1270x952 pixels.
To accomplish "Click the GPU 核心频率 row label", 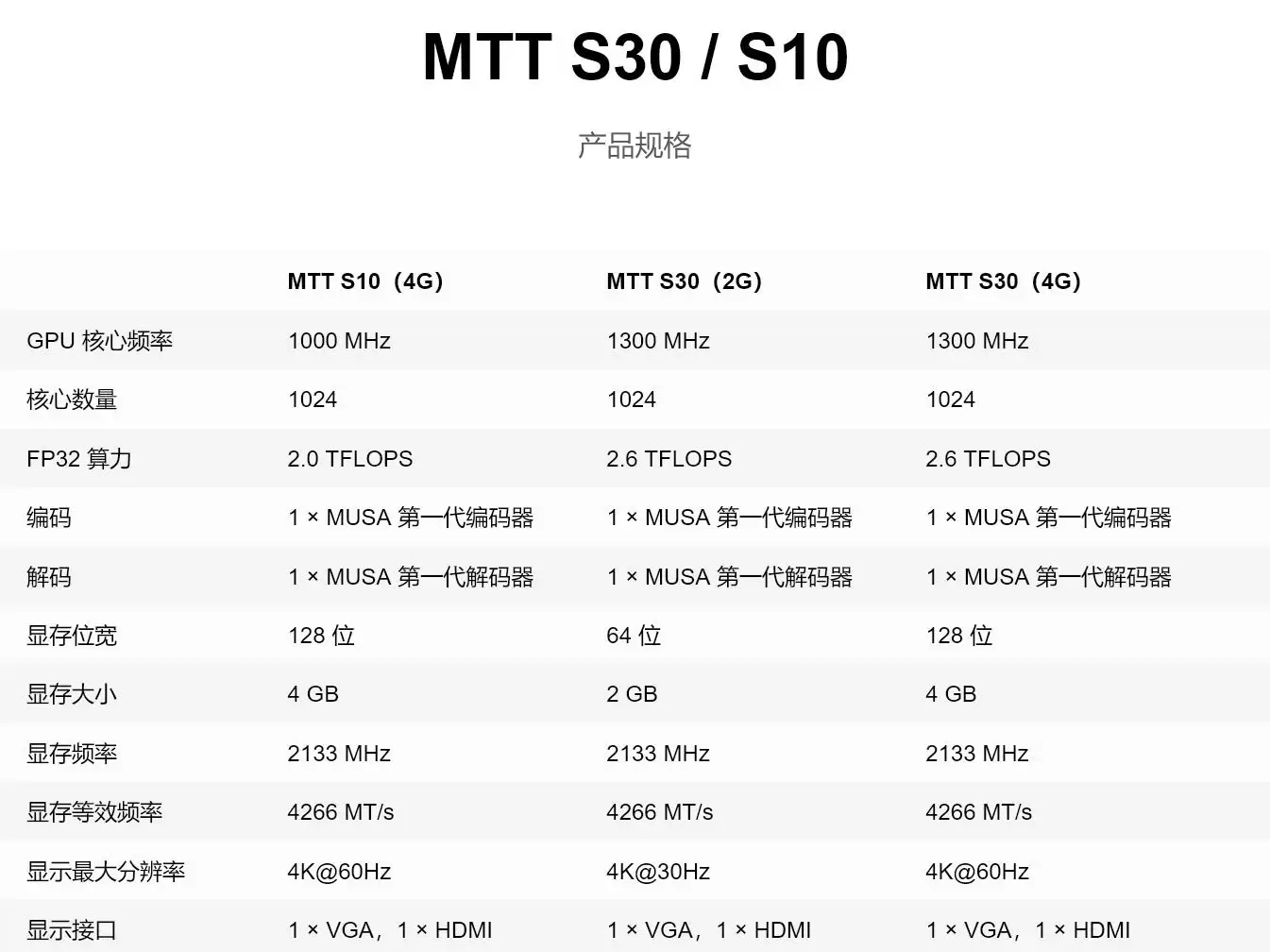I will point(99,341).
